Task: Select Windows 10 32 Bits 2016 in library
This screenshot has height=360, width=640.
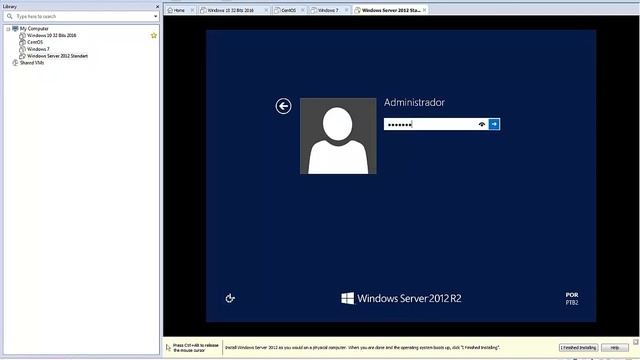Action: point(51,36)
